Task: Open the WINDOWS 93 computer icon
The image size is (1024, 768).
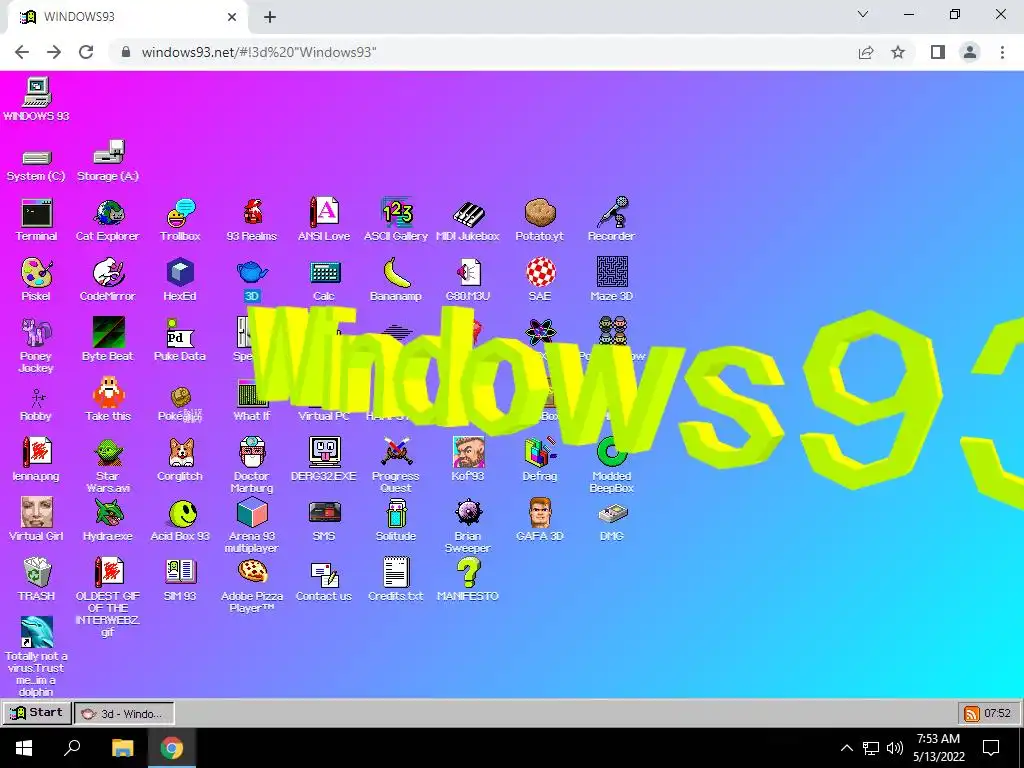Action: point(37,92)
